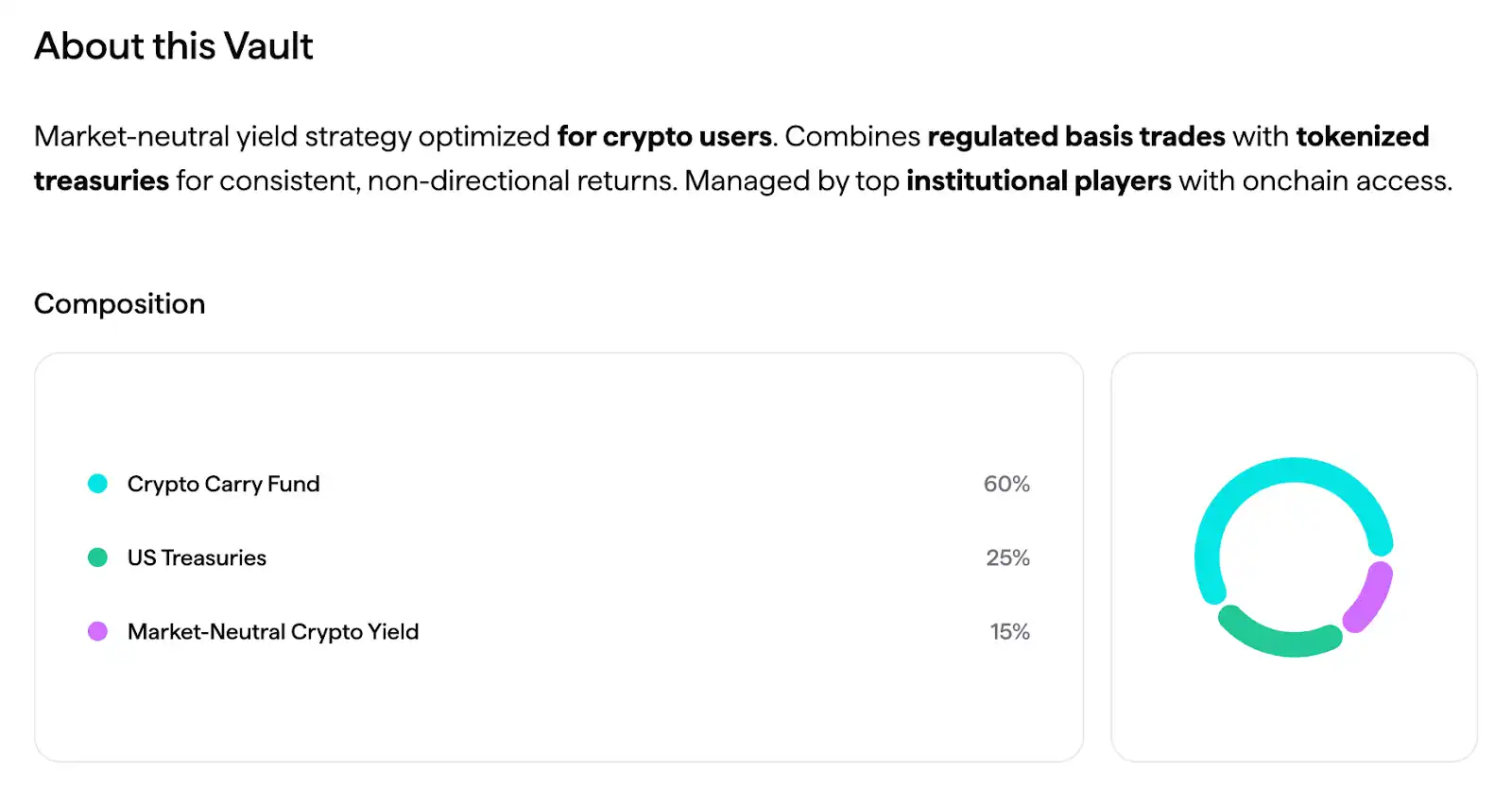Click the 15% allocation value
The height and width of the screenshot is (788, 1512).
click(1009, 631)
